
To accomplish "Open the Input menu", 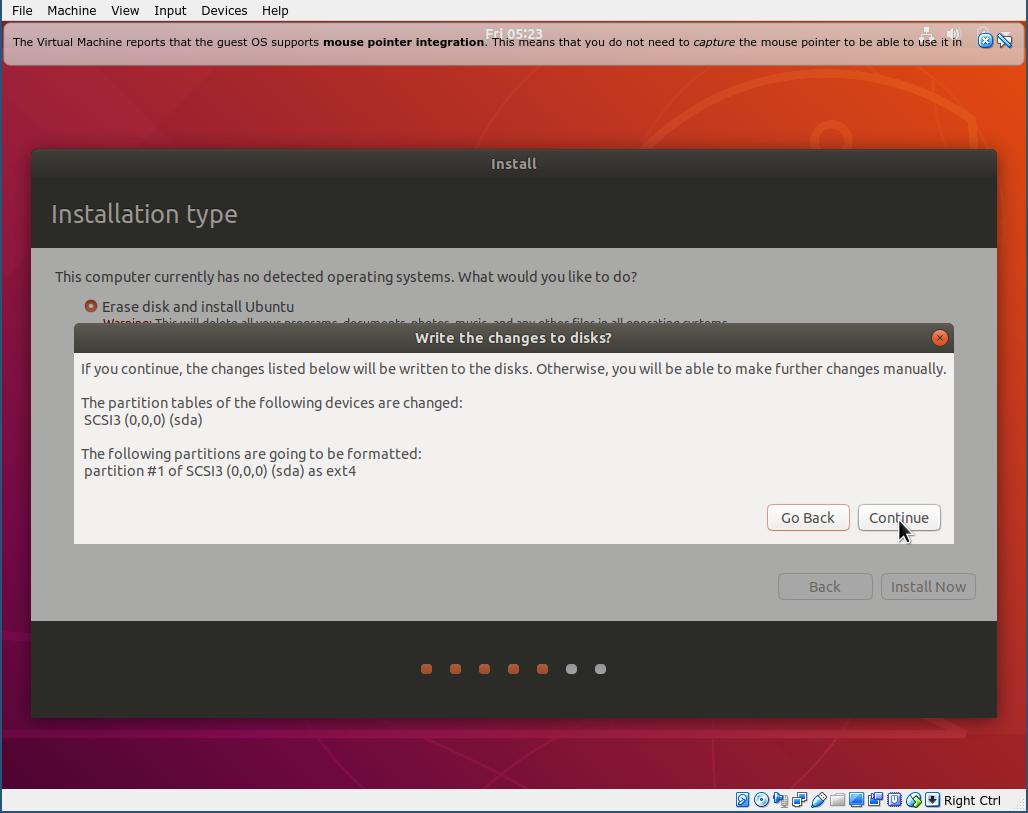I will (170, 10).
